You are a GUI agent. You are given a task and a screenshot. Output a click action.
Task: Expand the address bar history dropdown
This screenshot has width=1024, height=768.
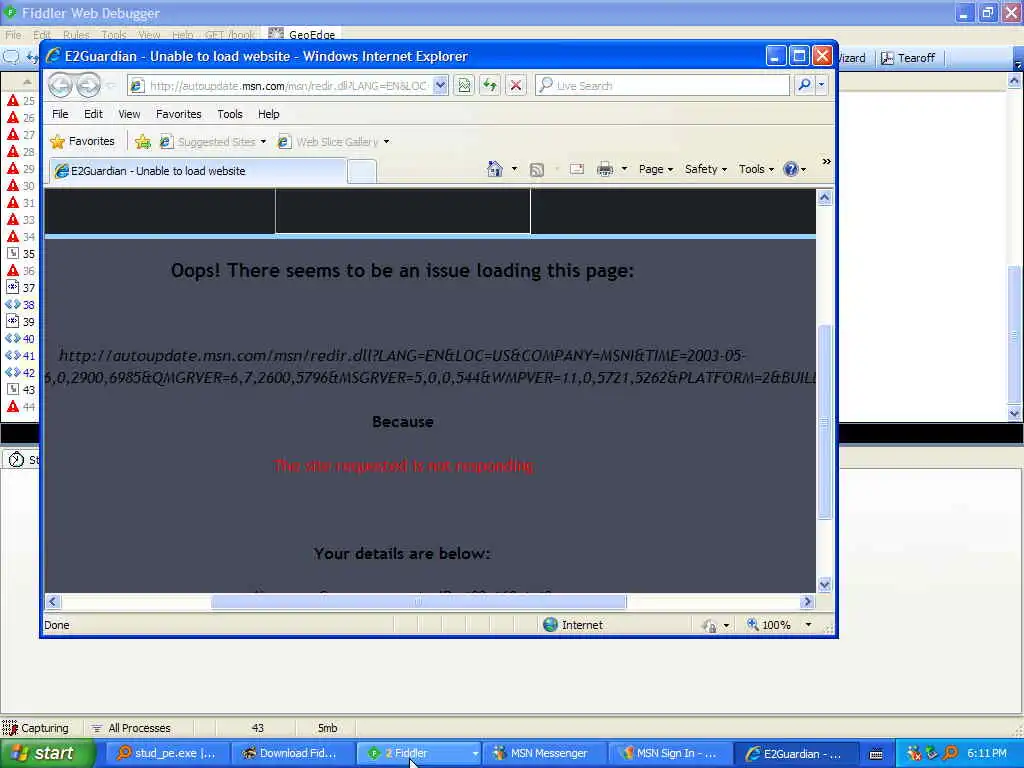[440, 86]
